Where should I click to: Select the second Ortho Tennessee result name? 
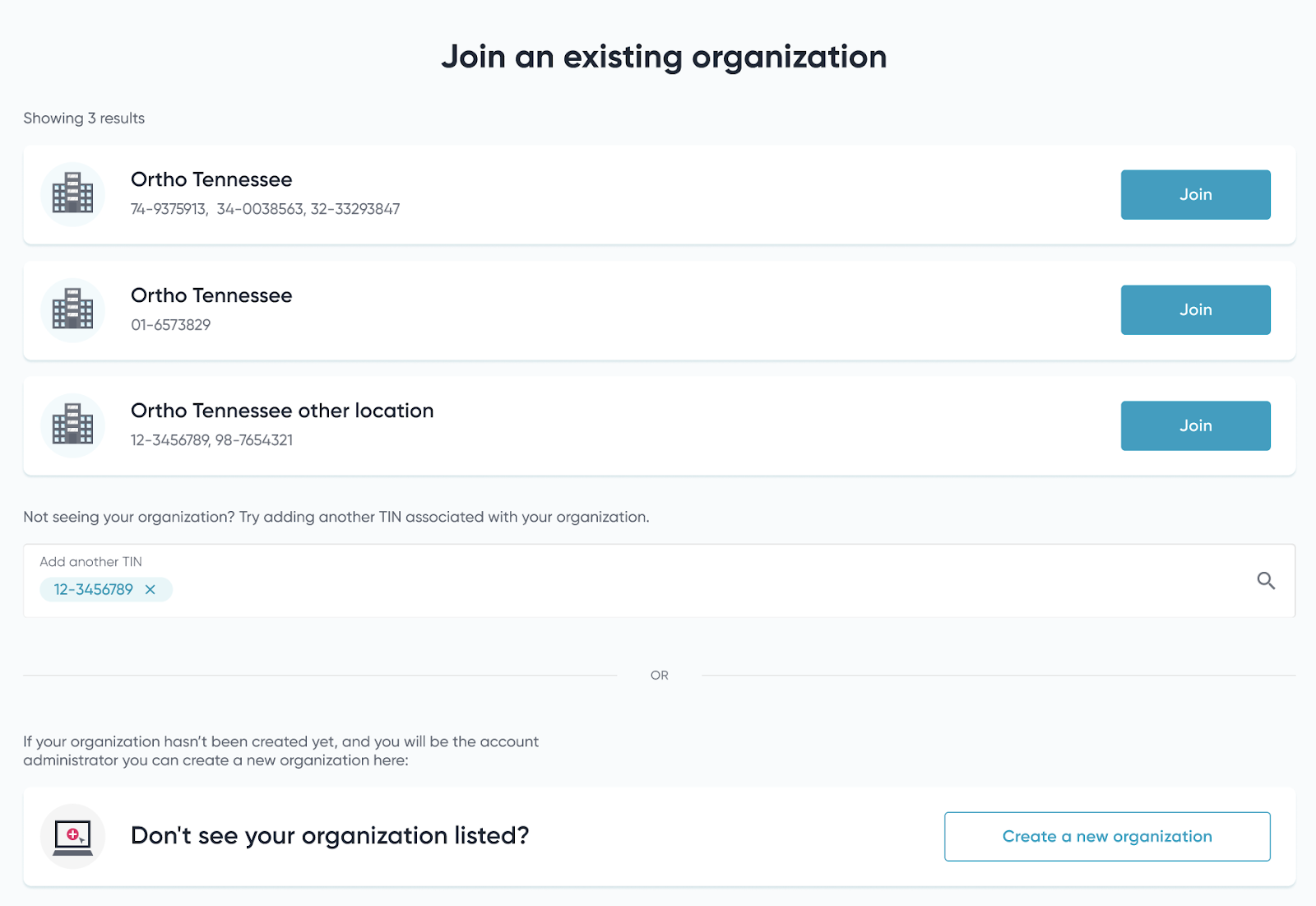pyautogui.click(x=211, y=295)
